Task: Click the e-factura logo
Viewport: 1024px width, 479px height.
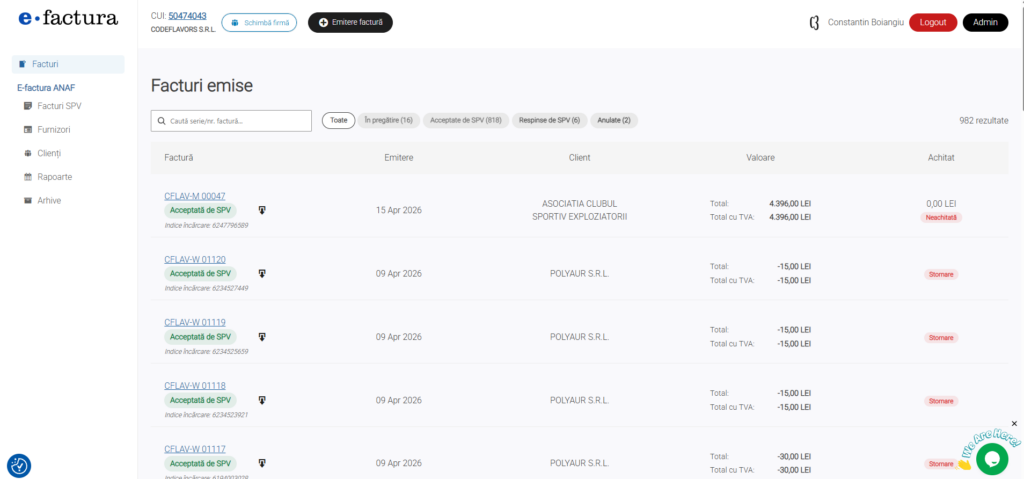Action: pyautogui.click(x=68, y=19)
